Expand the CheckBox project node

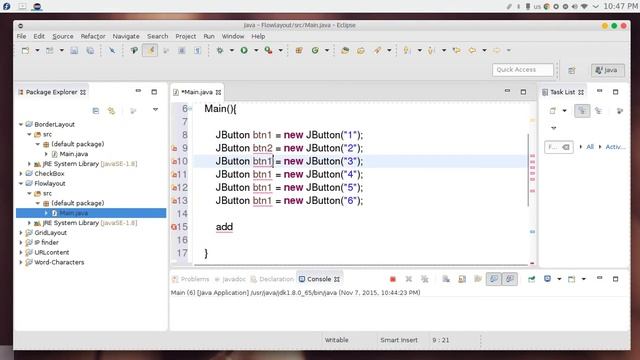[x=21, y=174]
